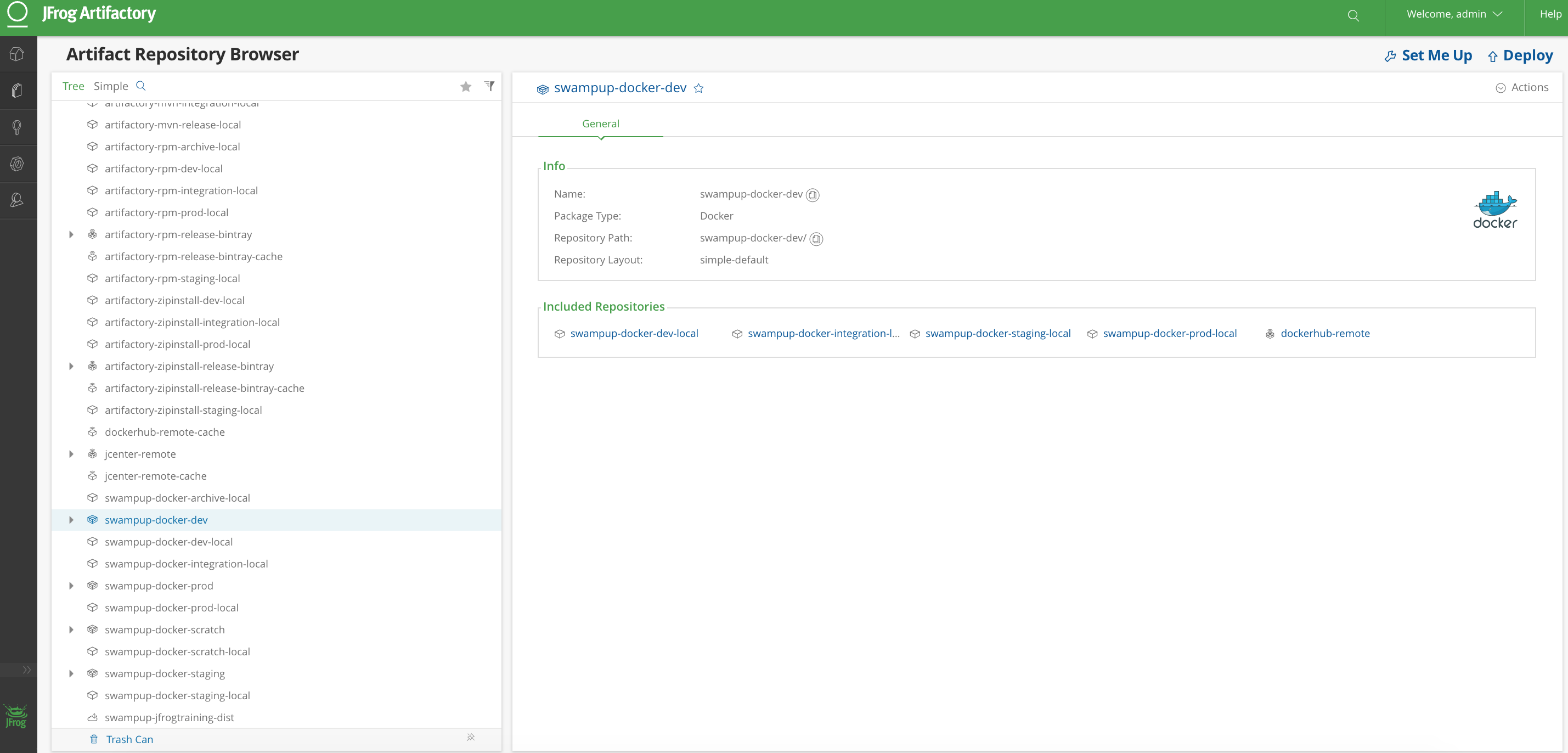Favorite swampup-docker-dev with star icon
1568x753 pixels.
point(699,88)
